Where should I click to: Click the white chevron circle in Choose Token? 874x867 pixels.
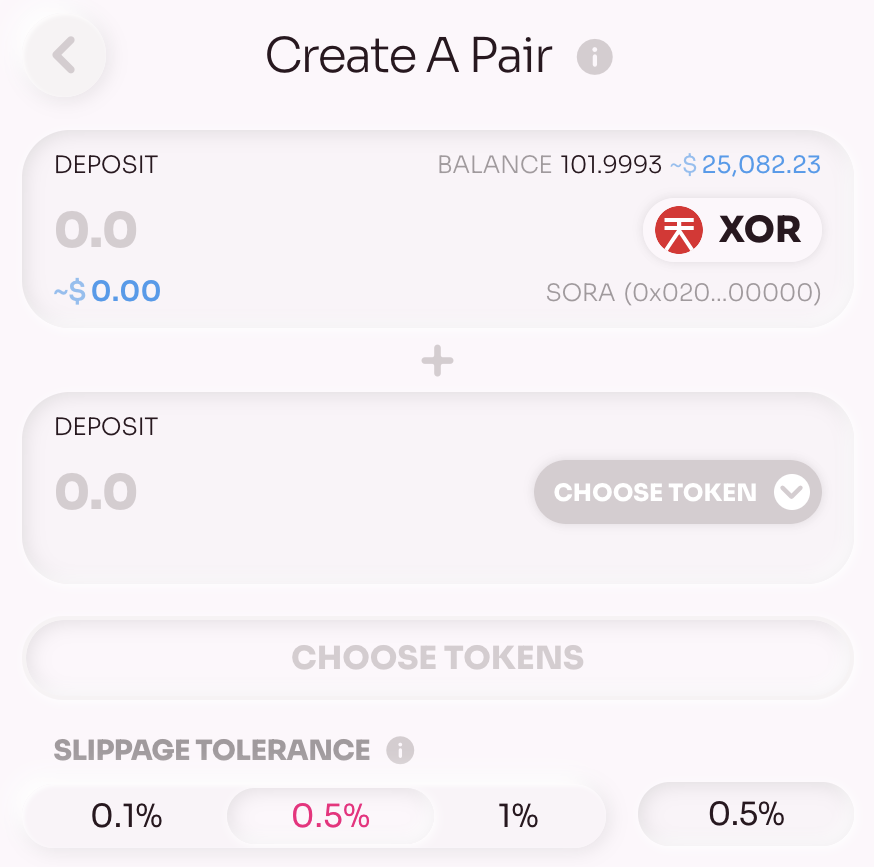pos(792,492)
